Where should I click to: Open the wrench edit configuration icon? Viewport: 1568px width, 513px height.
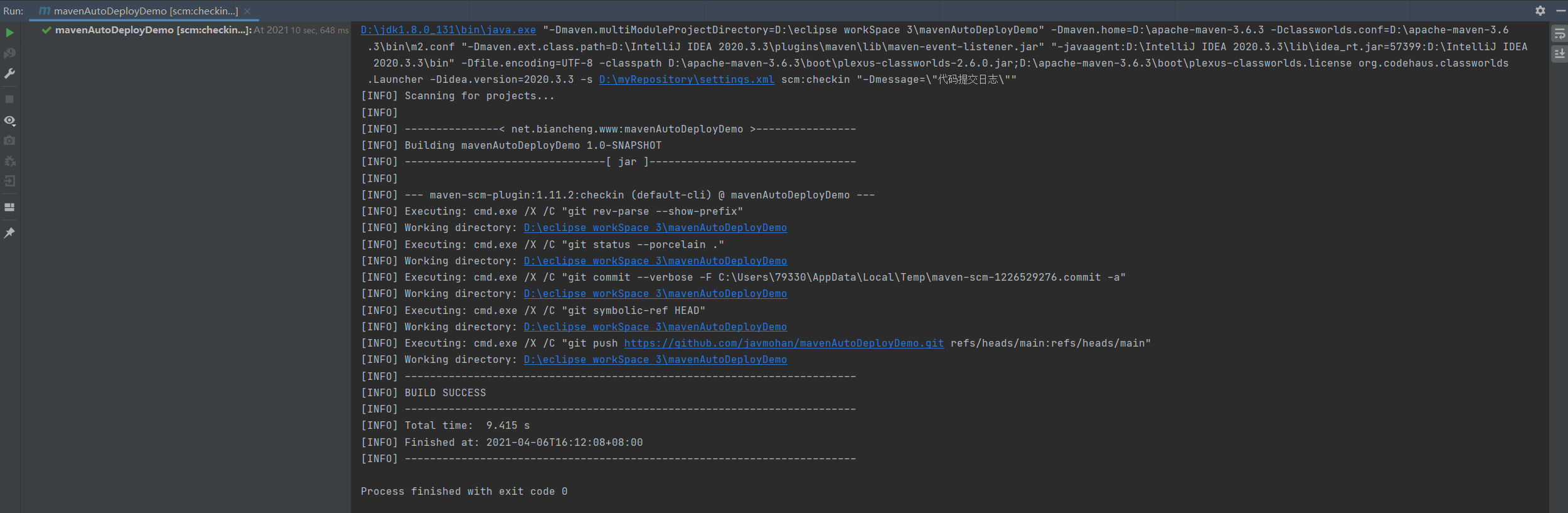point(9,74)
